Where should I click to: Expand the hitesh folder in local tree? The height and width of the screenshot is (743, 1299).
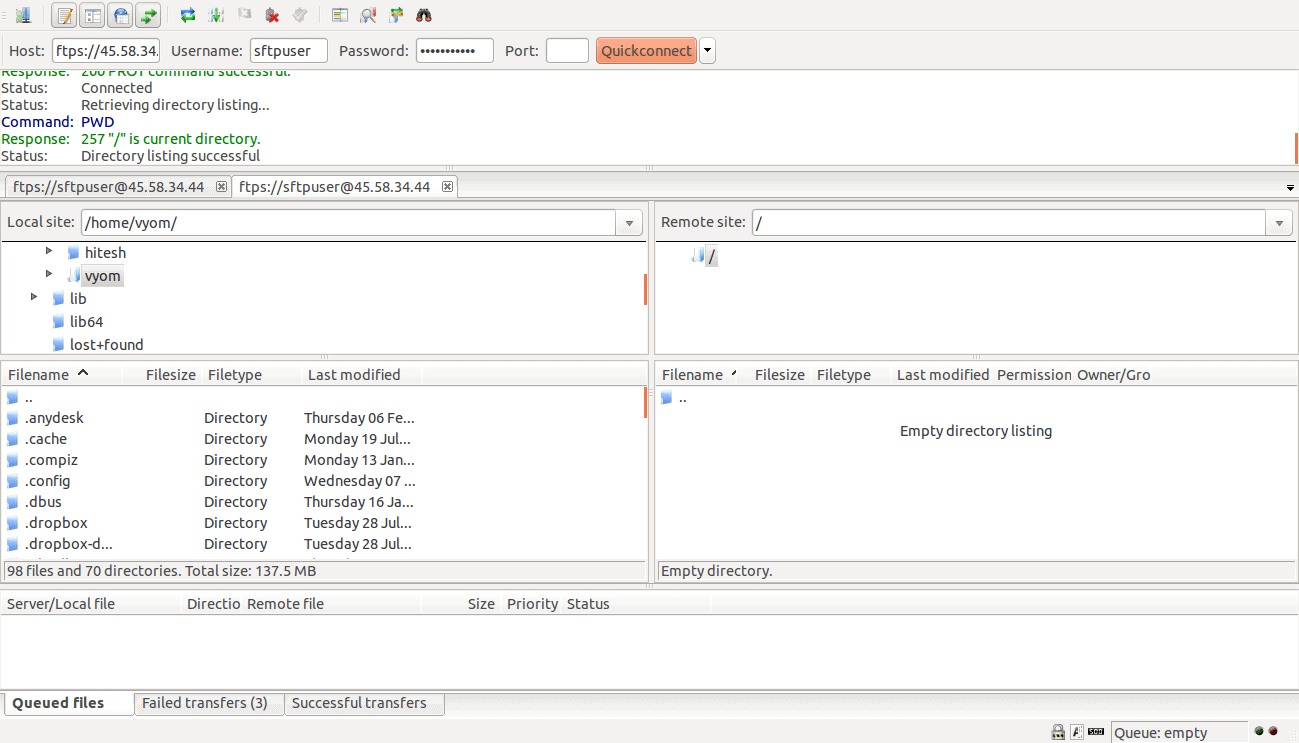(49, 251)
